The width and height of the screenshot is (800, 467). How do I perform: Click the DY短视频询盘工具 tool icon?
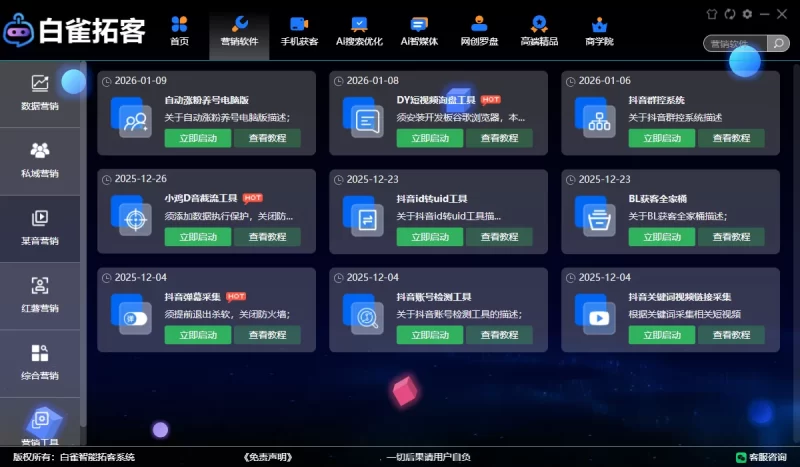[363, 117]
